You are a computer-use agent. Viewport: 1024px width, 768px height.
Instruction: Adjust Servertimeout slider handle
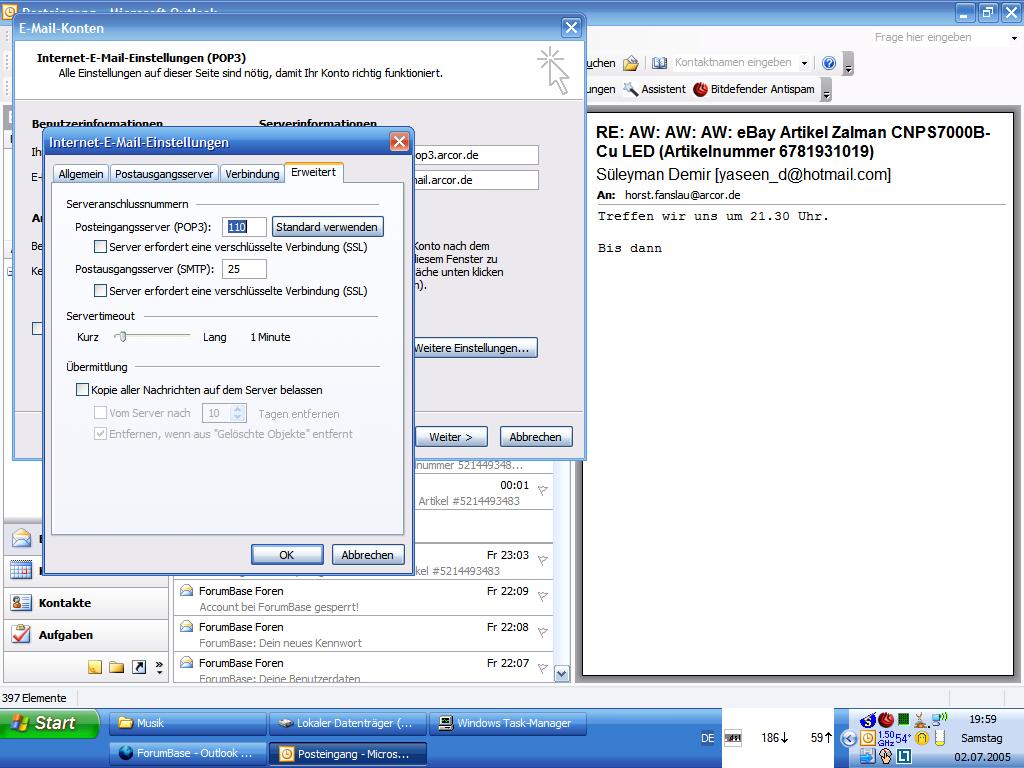tap(121, 337)
